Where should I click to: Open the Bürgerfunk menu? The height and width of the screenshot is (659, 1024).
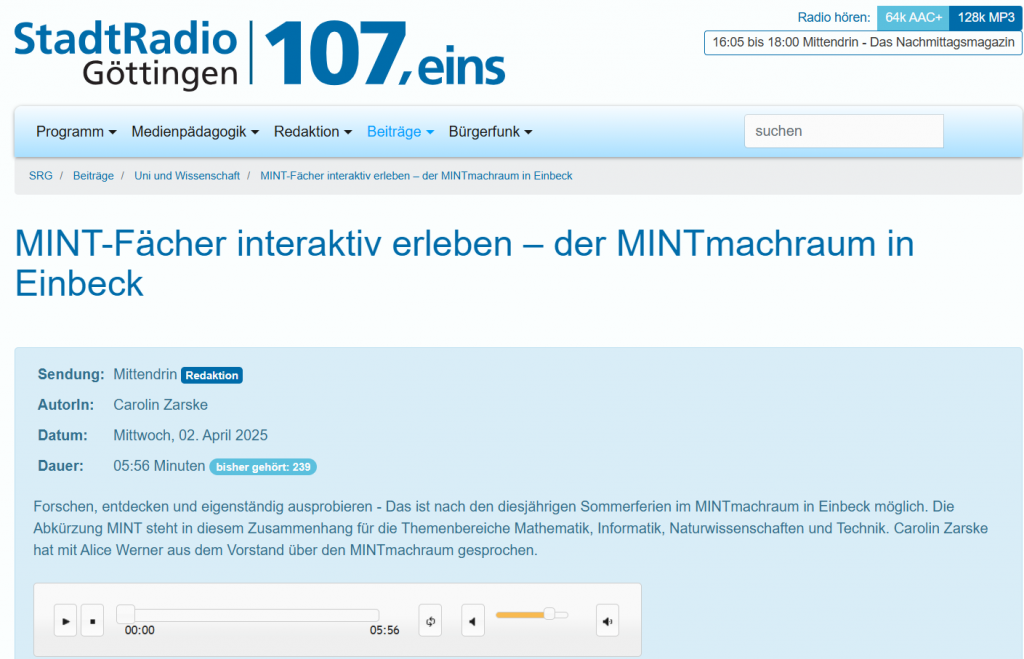490,132
